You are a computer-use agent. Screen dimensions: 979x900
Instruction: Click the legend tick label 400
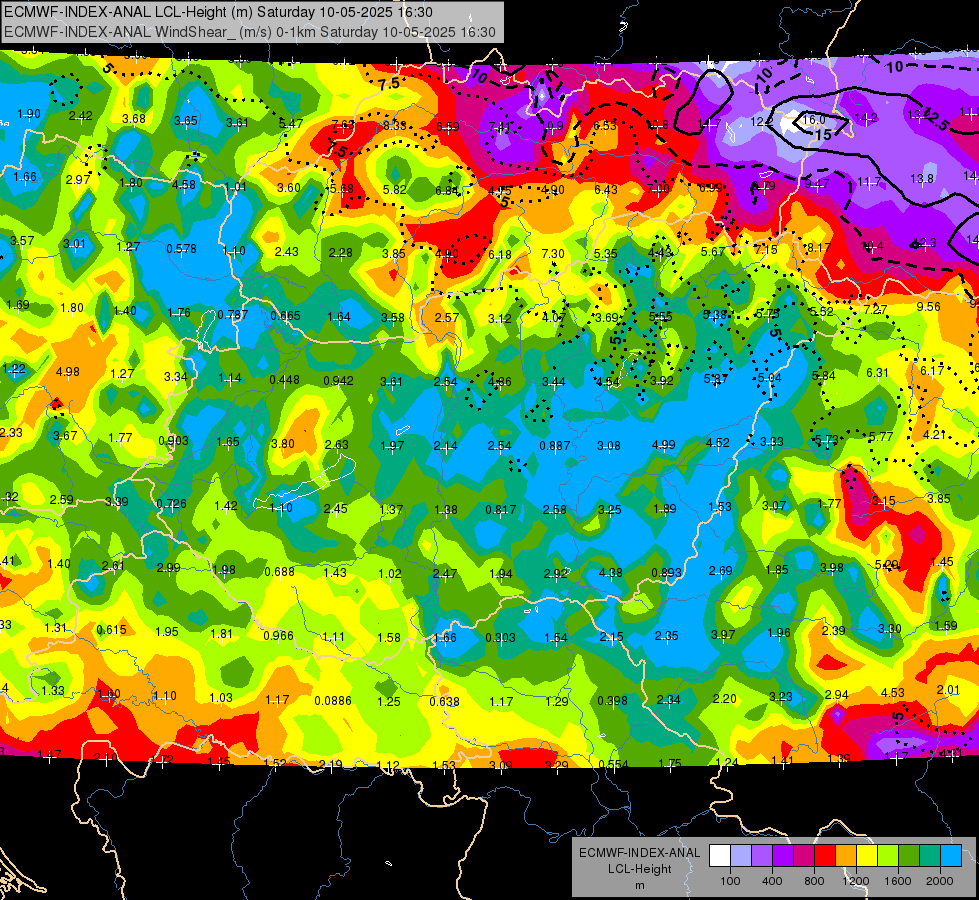pyautogui.click(x=772, y=881)
